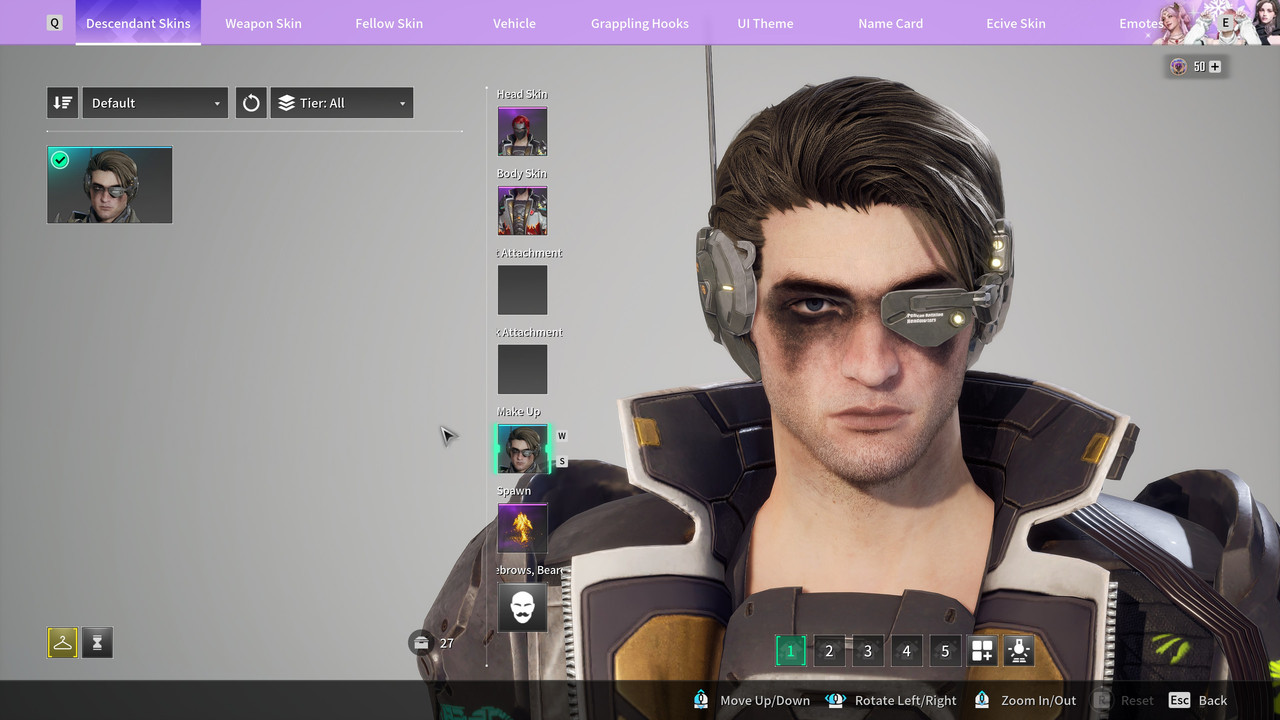Open the Weapon Skin tab
Image resolution: width=1280 pixels, height=720 pixels.
click(263, 23)
